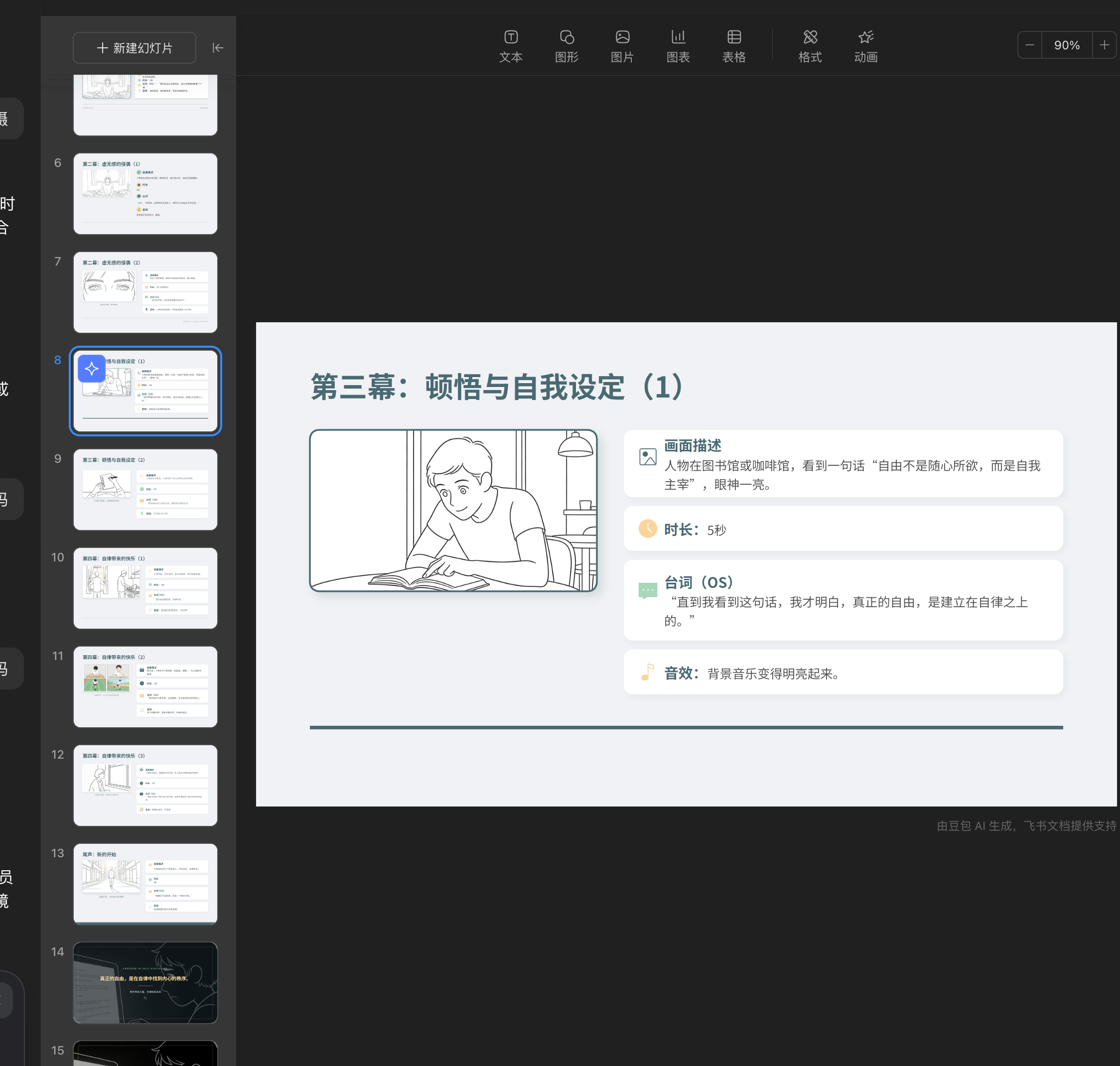The width and height of the screenshot is (1120, 1066).
Task: Select slide 6 虚无感的侵袭 thumbnail
Action: [145, 193]
